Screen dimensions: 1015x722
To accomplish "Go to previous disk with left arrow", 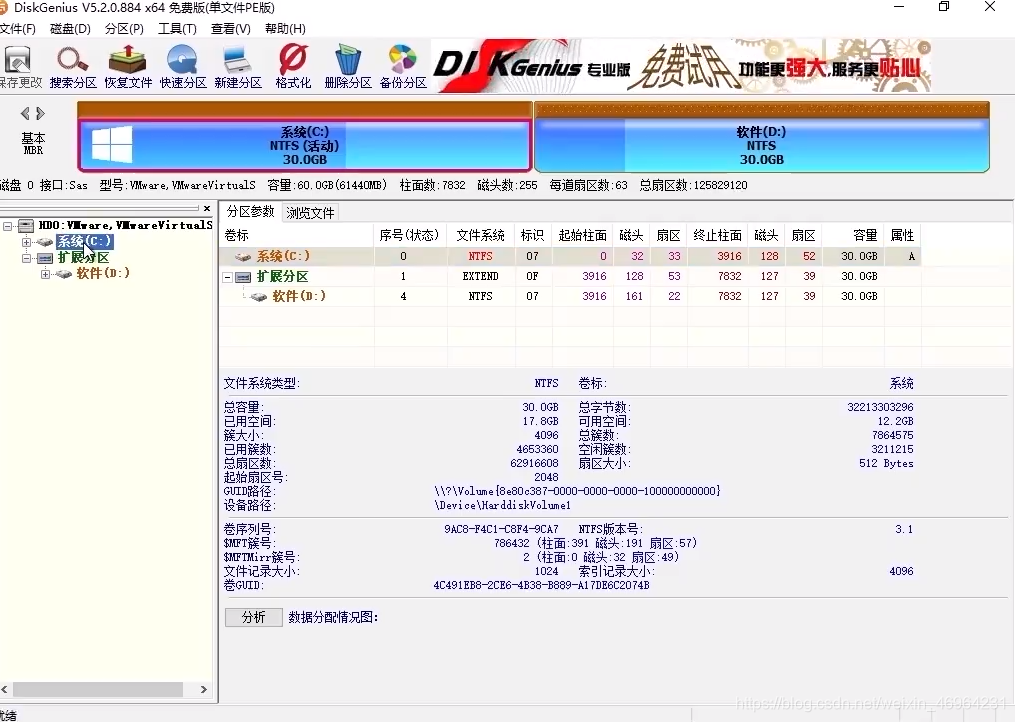I will pyautogui.click(x=25, y=114).
